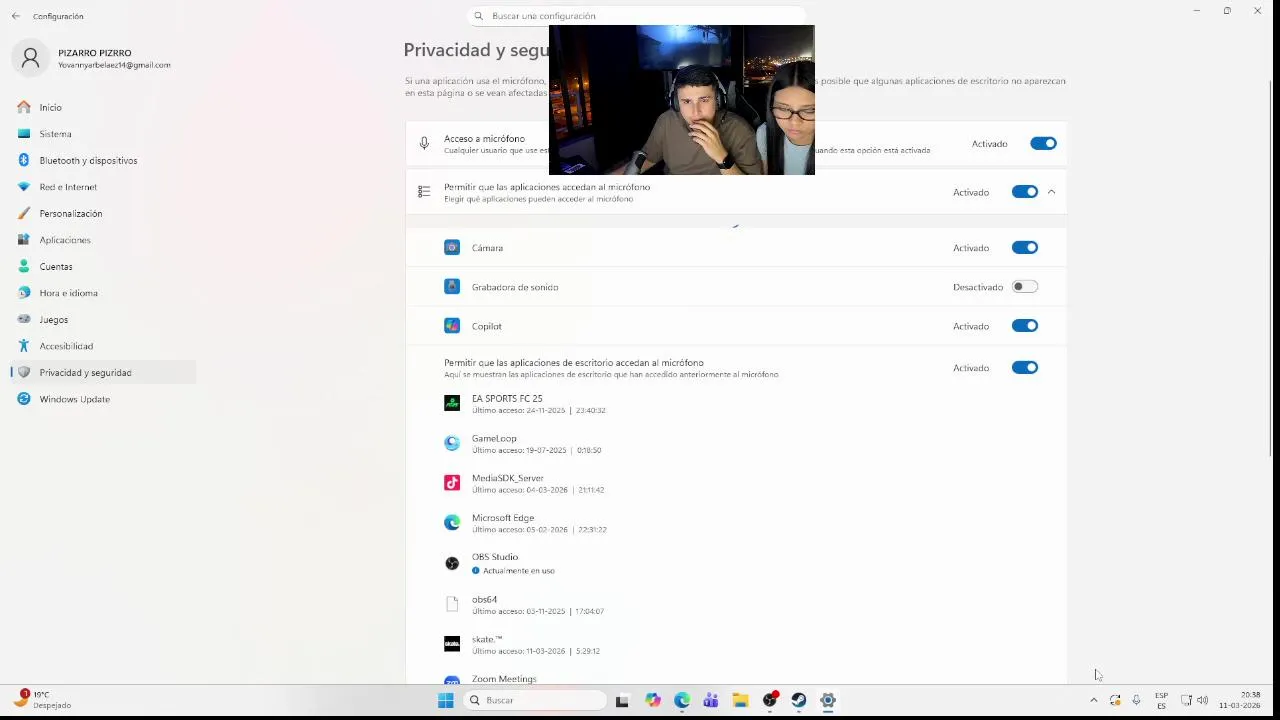Click the Actualmente en uso status text
This screenshot has width=1280, height=720.
(518, 571)
